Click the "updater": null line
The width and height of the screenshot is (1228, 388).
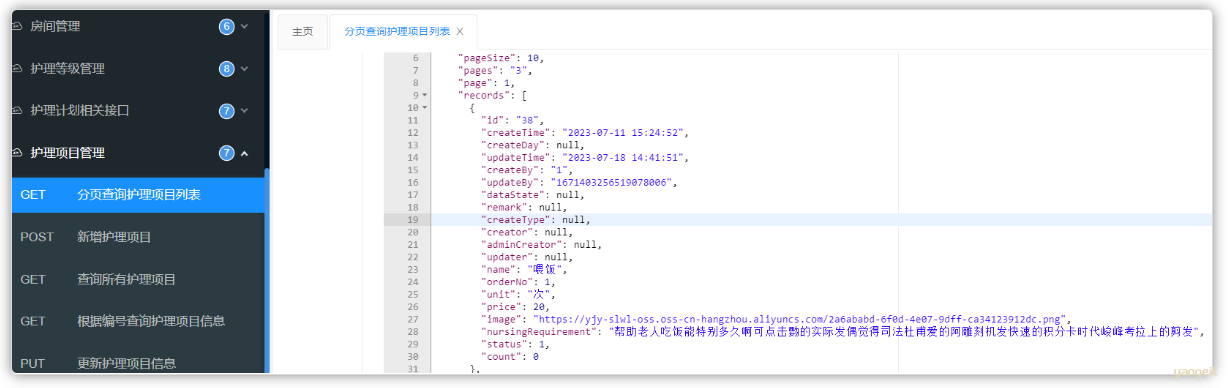(527, 257)
